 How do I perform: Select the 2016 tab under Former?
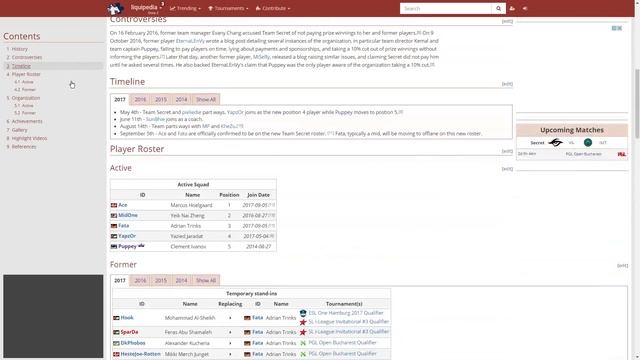(140, 280)
